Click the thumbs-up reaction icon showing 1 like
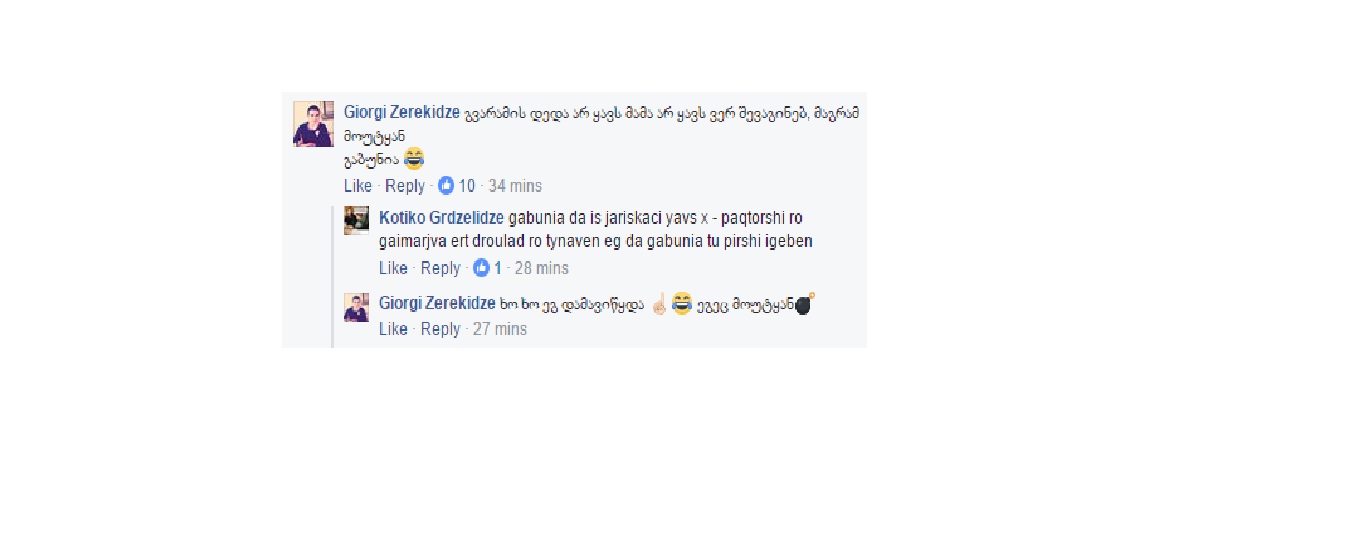 [482, 268]
